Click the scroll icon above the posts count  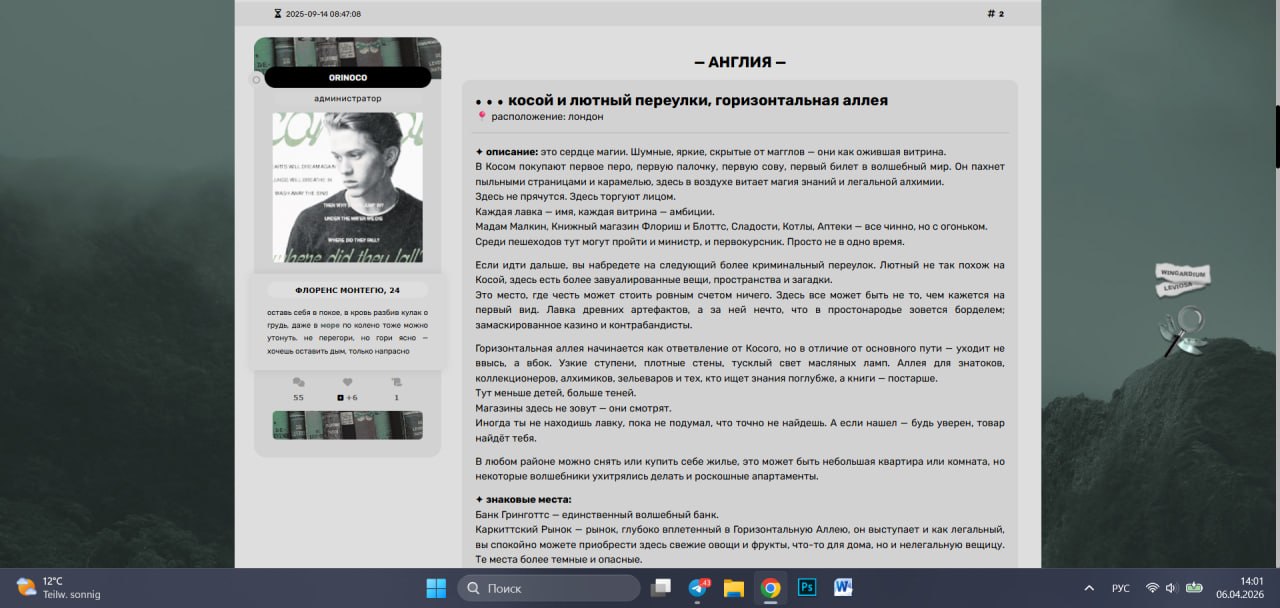396,382
